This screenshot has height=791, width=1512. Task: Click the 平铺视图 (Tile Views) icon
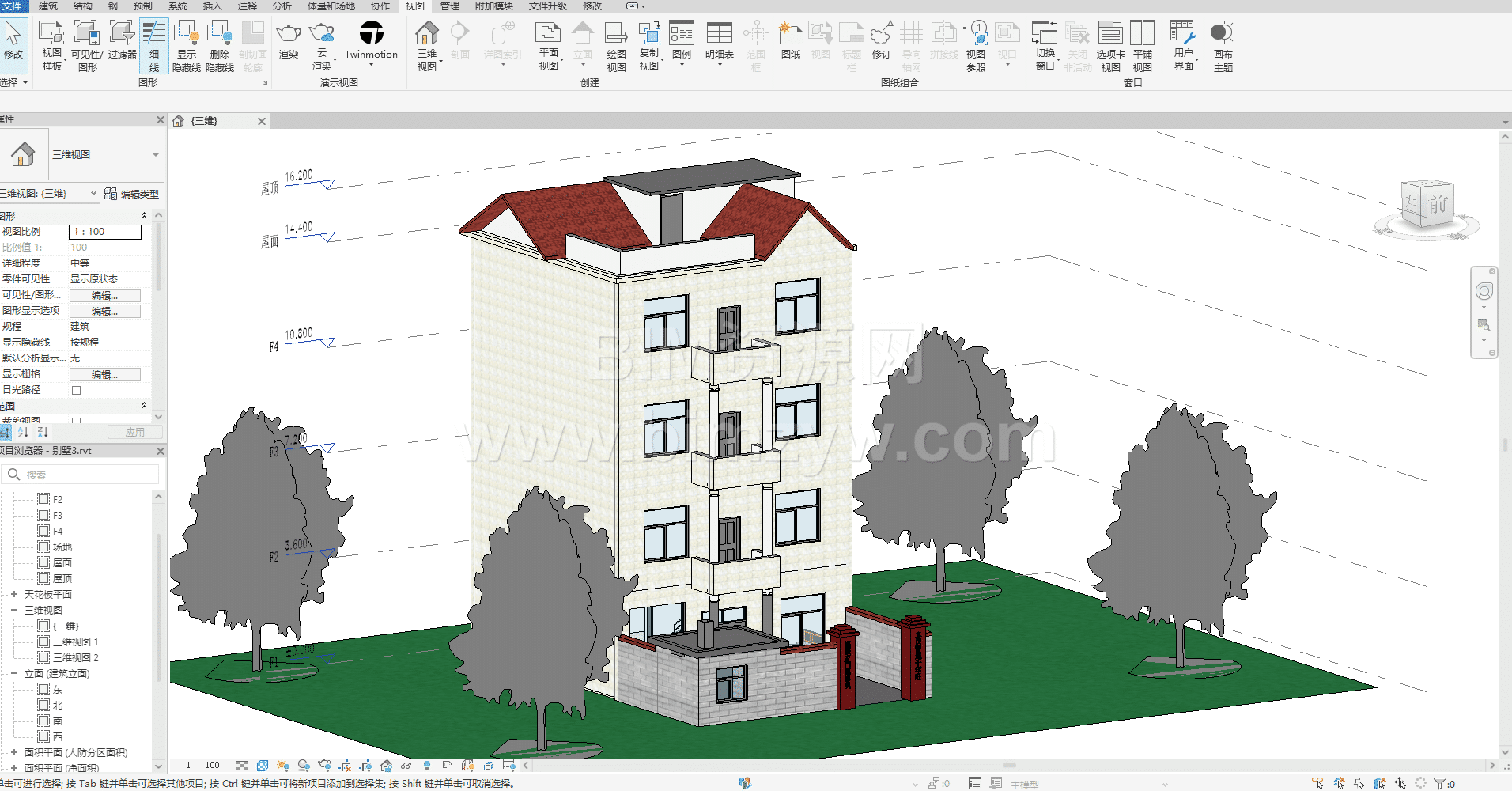click(x=1142, y=34)
